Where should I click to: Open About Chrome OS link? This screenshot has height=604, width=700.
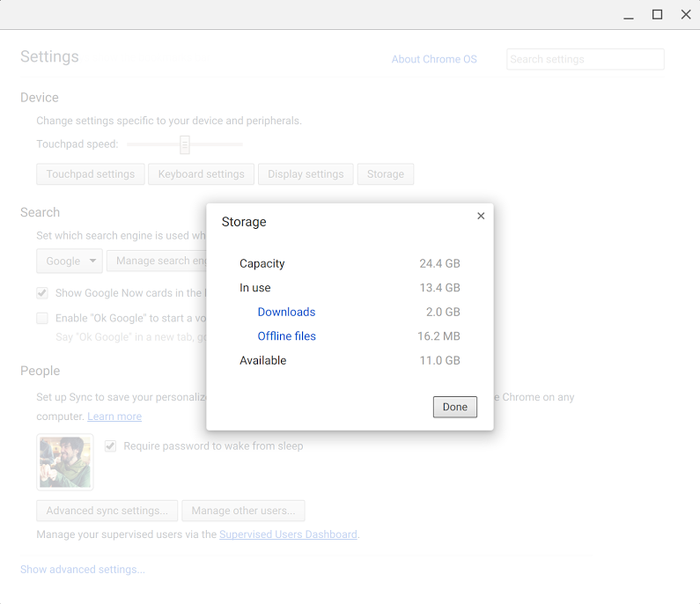coord(434,59)
